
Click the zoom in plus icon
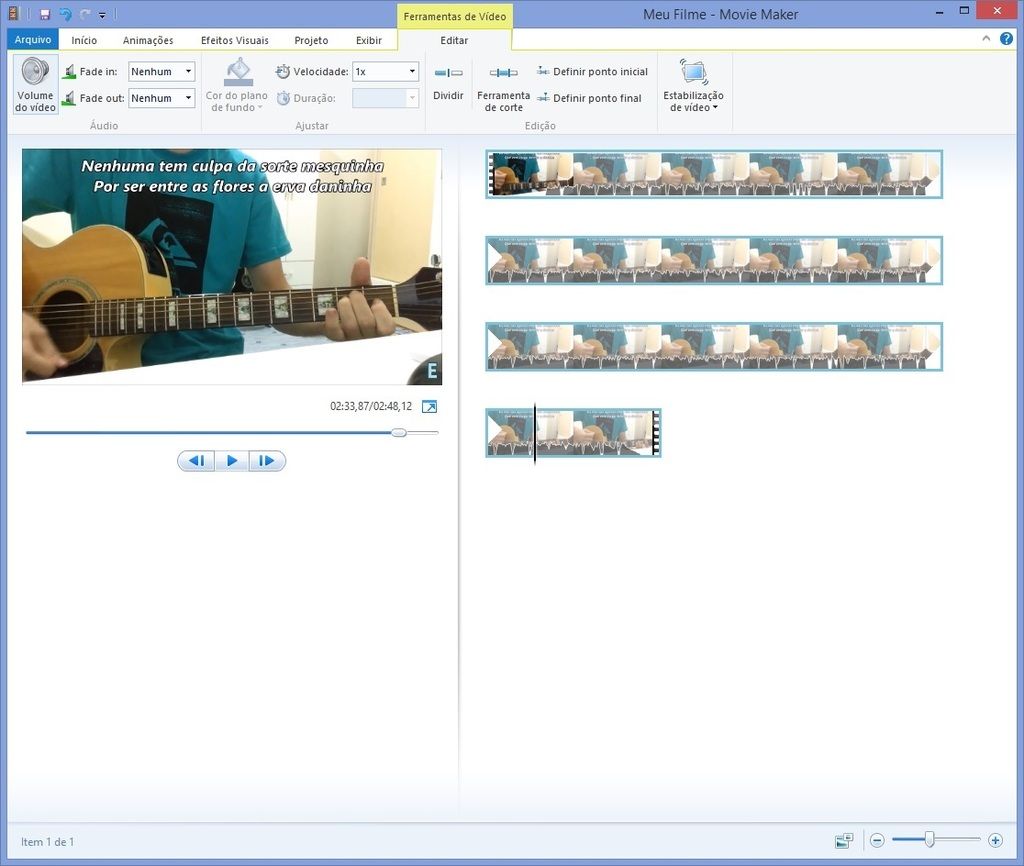pyautogui.click(x=995, y=841)
